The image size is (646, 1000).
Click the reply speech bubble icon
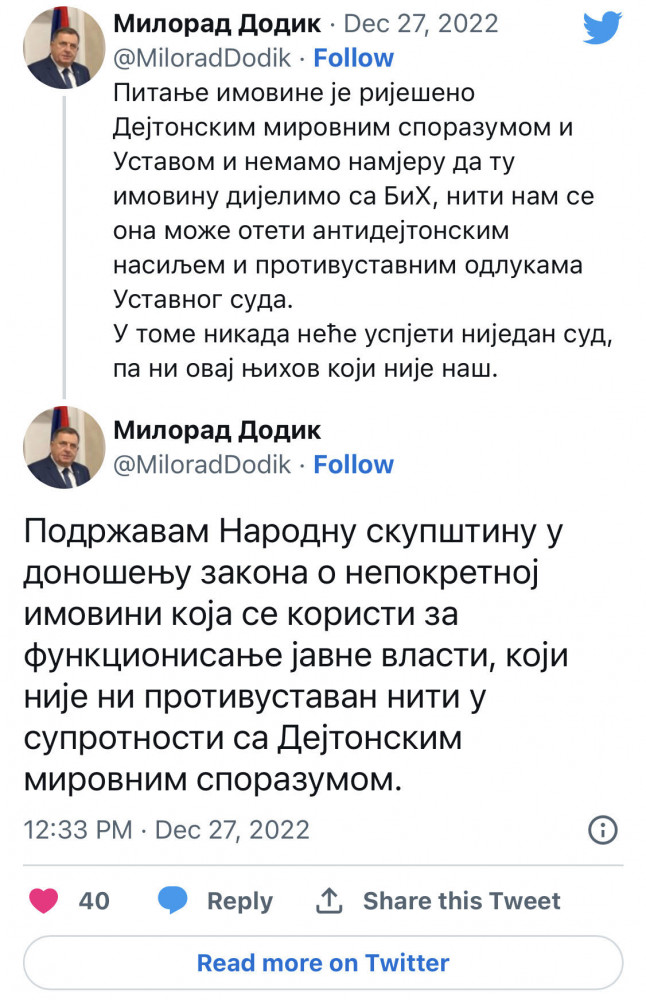175,901
